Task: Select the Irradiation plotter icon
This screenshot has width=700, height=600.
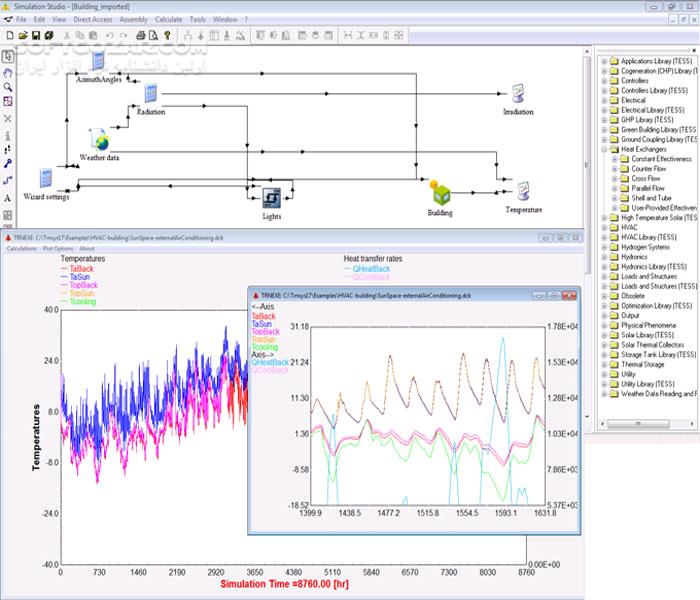Action: [518, 93]
